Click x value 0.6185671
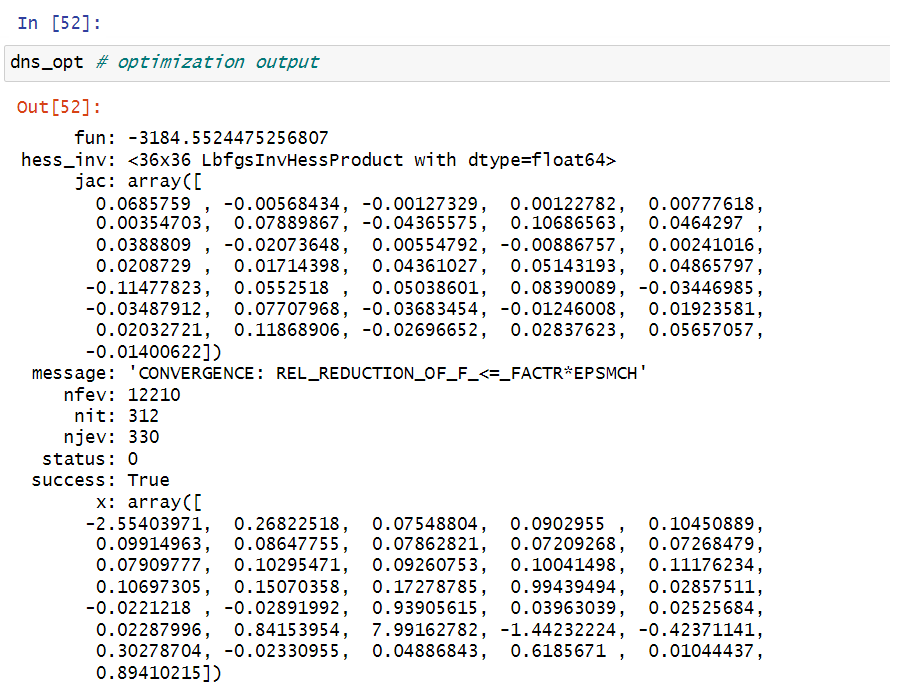 click(558, 652)
